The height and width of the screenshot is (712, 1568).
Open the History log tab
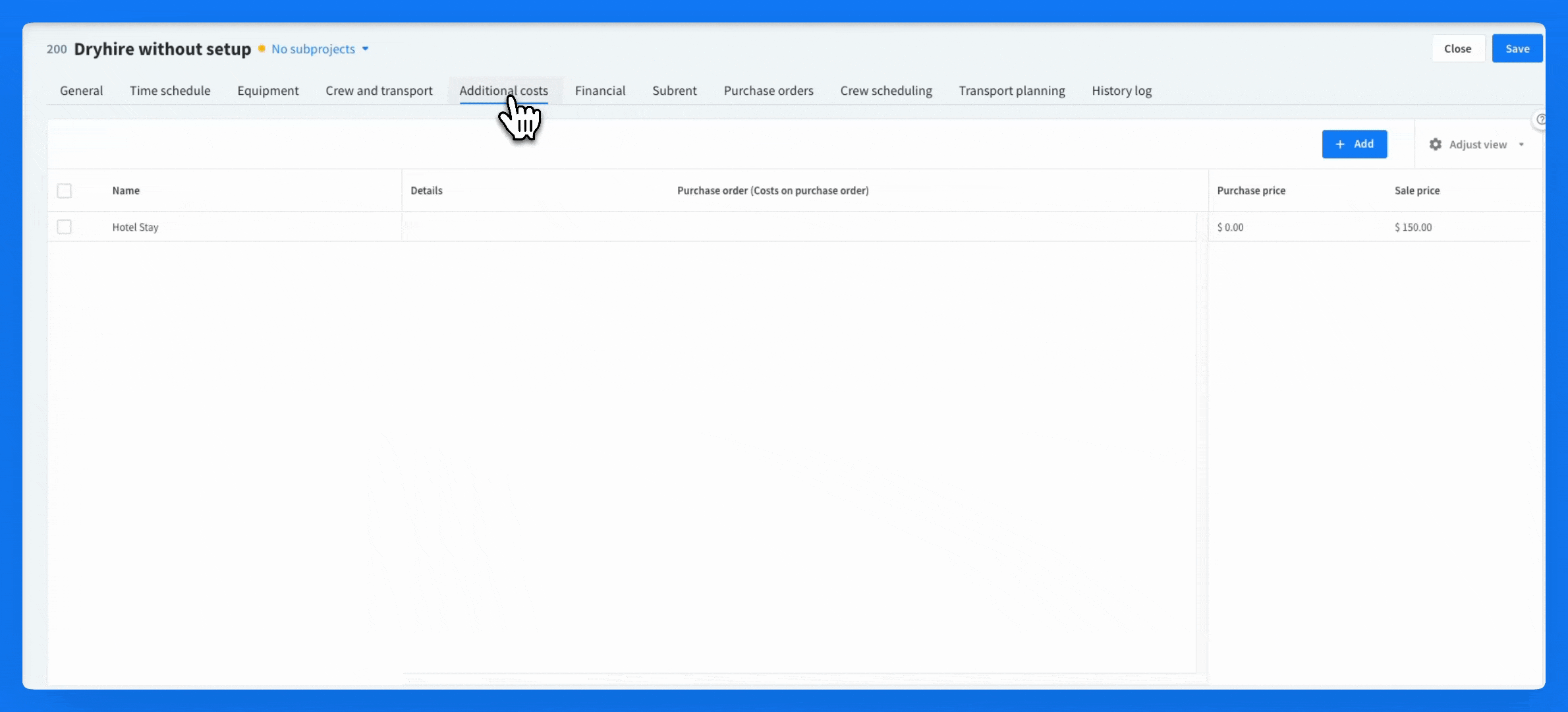point(1121,91)
